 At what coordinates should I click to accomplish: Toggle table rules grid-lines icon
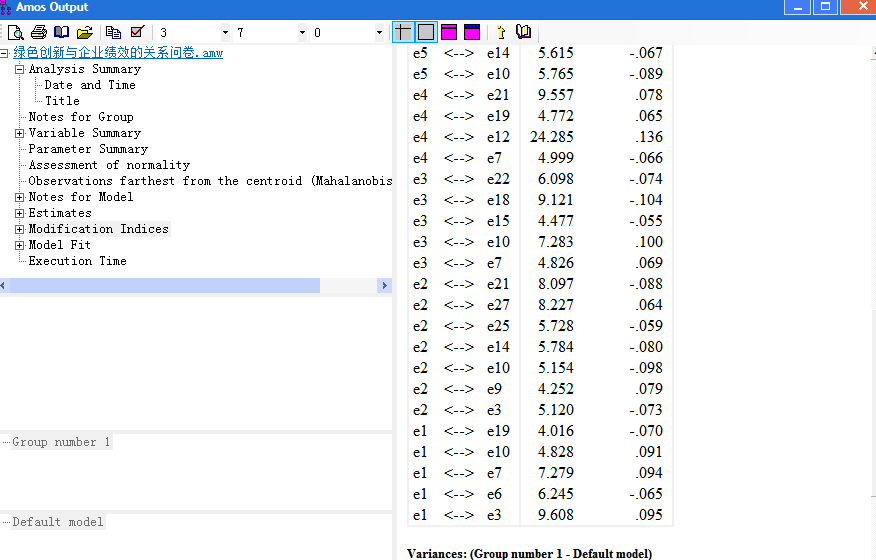403,32
